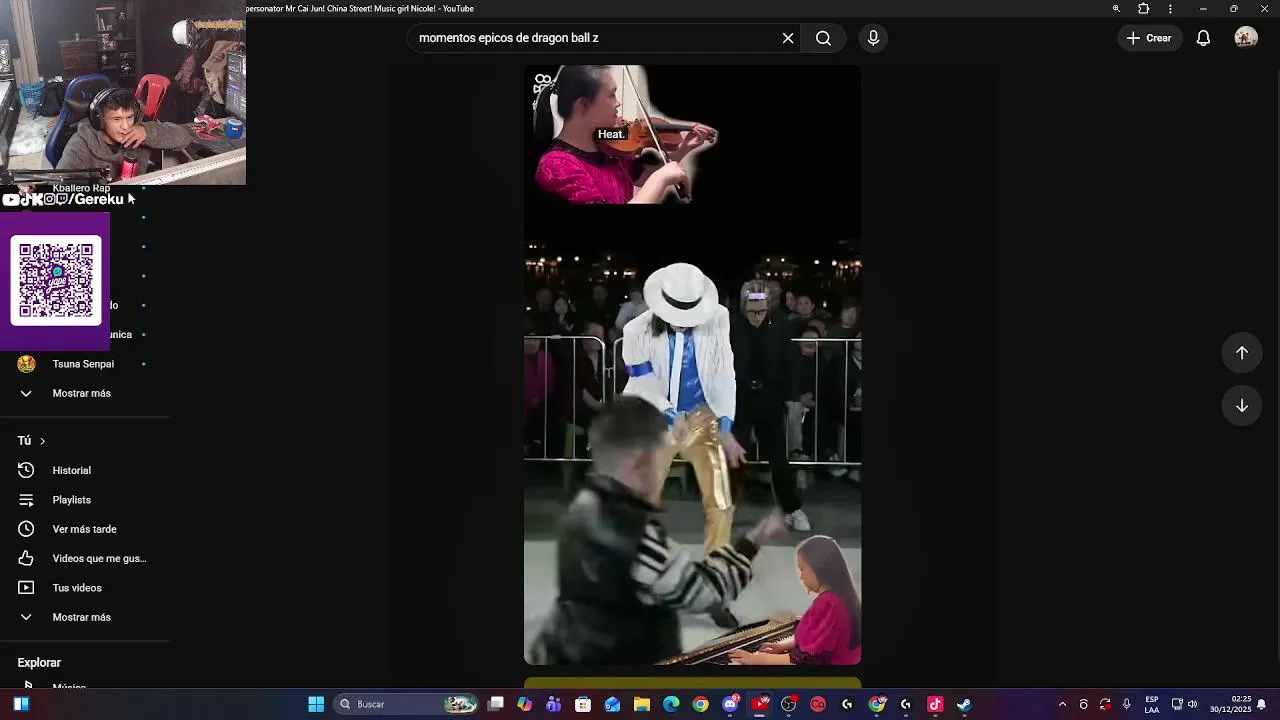Click the Heat. caption on the video
The width and height of the screenshot is (1280, 720).
click(x=611, y=134)
